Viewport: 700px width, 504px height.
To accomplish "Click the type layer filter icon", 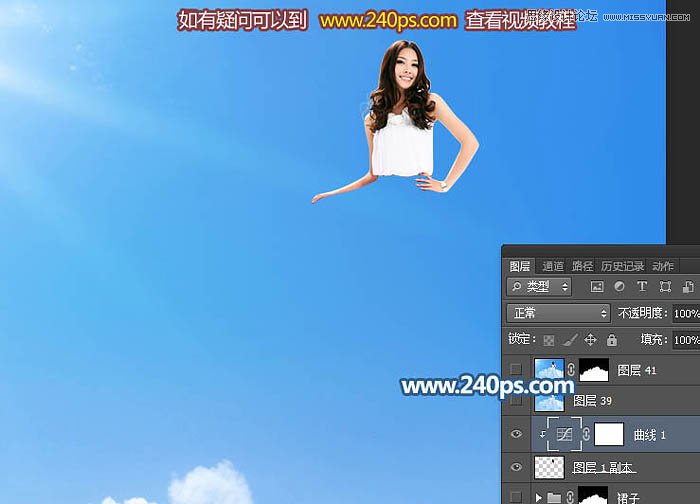I will (x=641, y=287).
